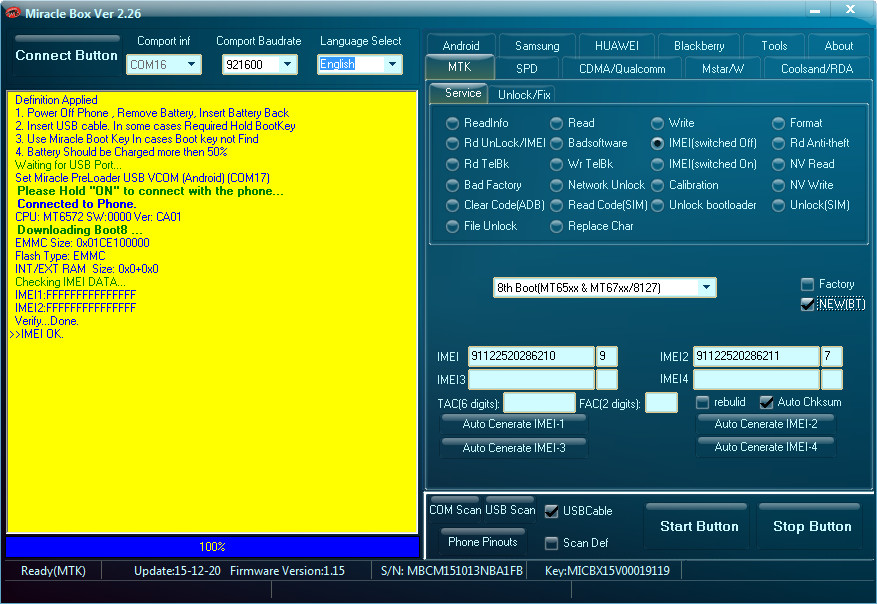Choose File Unlock radio option

pos(482,226)
